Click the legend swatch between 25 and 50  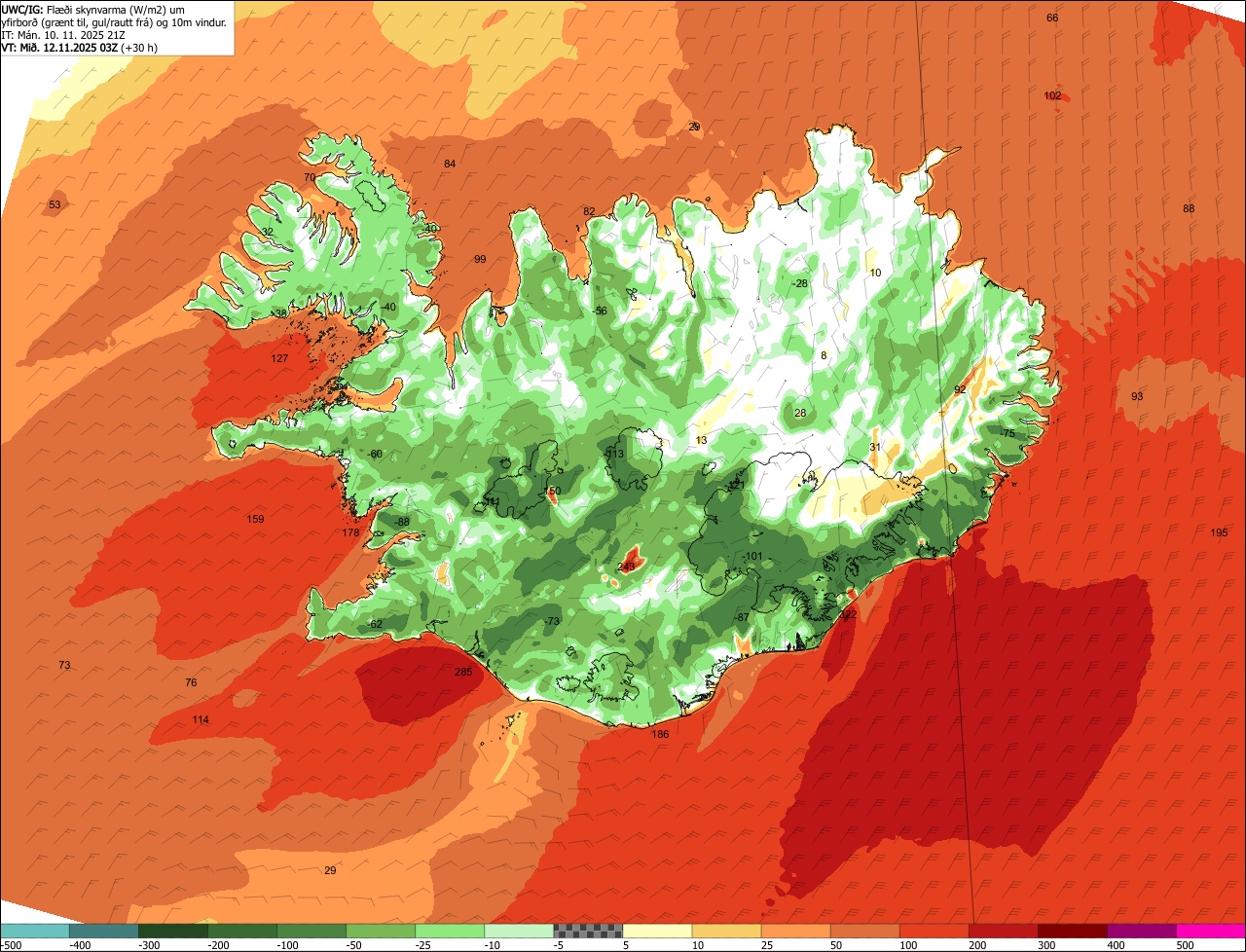[795, 931]
